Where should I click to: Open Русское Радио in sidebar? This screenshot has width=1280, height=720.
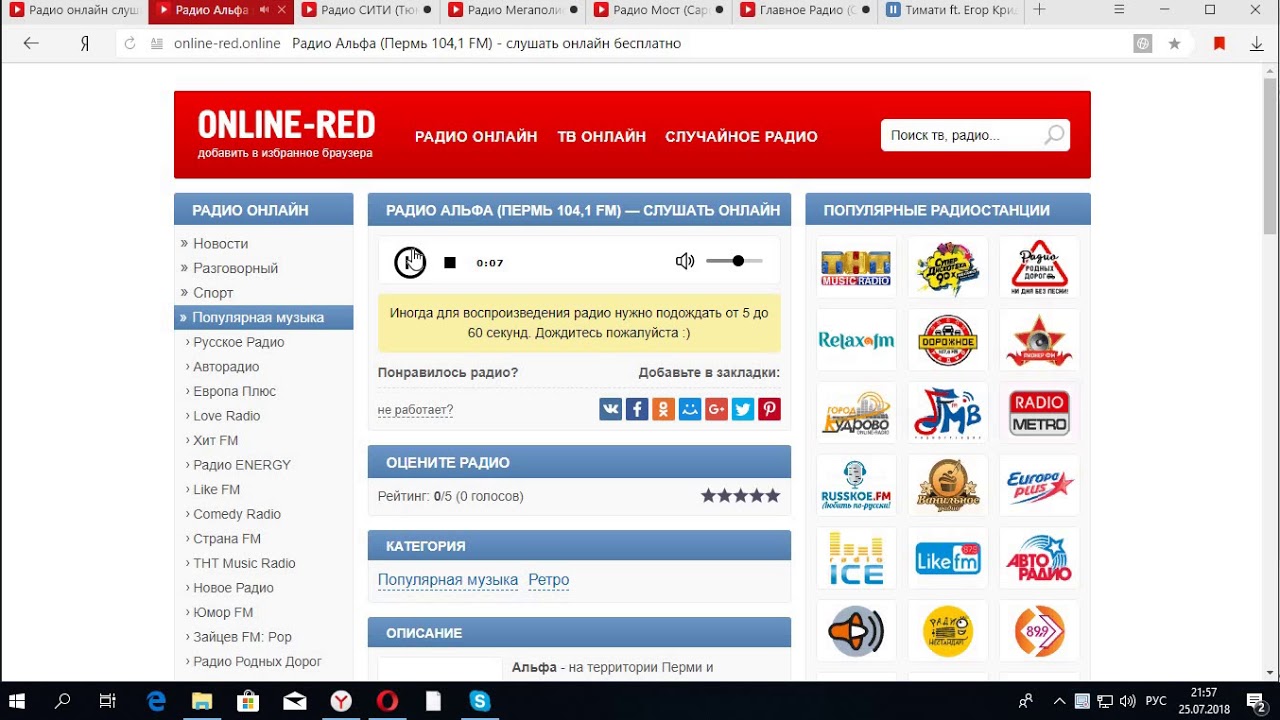click(x=239, y=342)
